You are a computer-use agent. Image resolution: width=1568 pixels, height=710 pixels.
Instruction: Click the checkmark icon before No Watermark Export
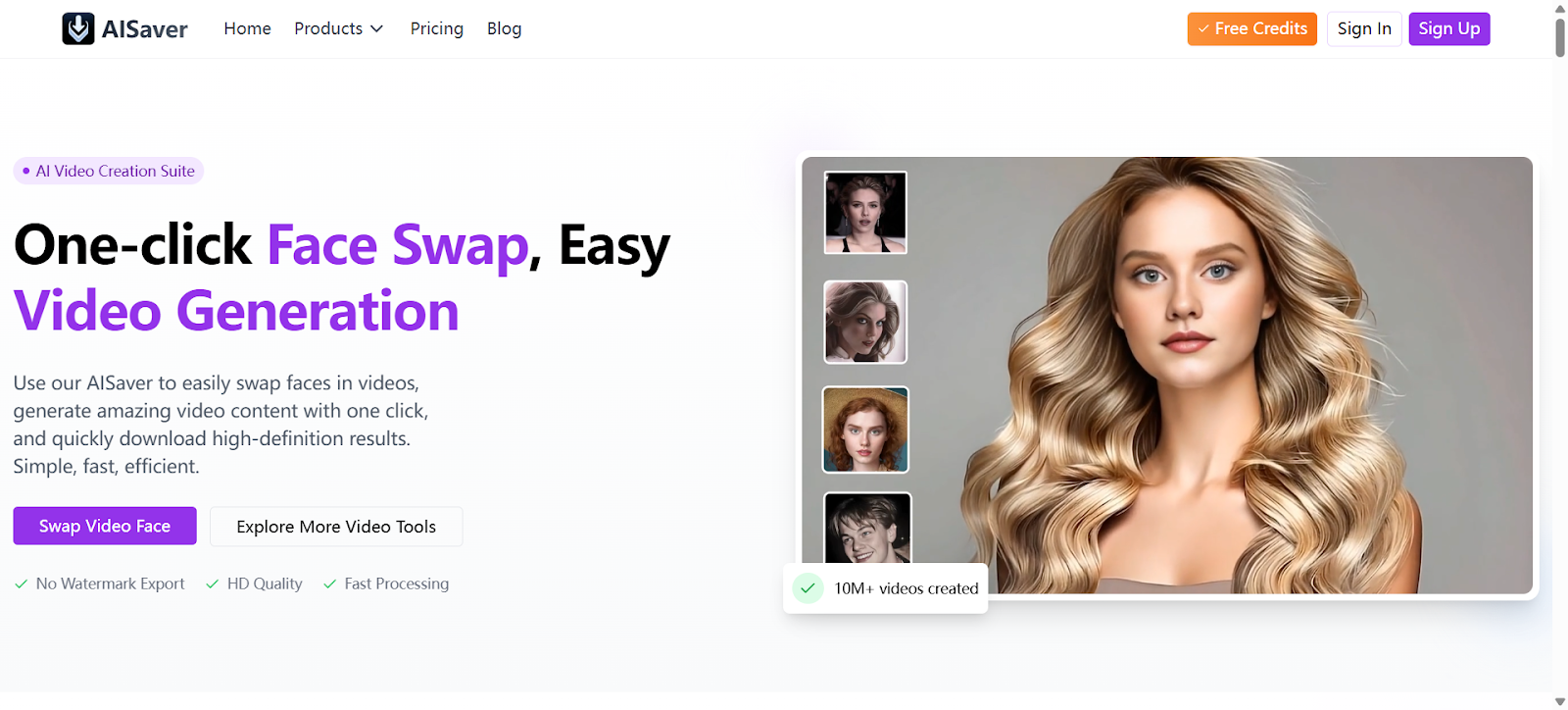21,584
